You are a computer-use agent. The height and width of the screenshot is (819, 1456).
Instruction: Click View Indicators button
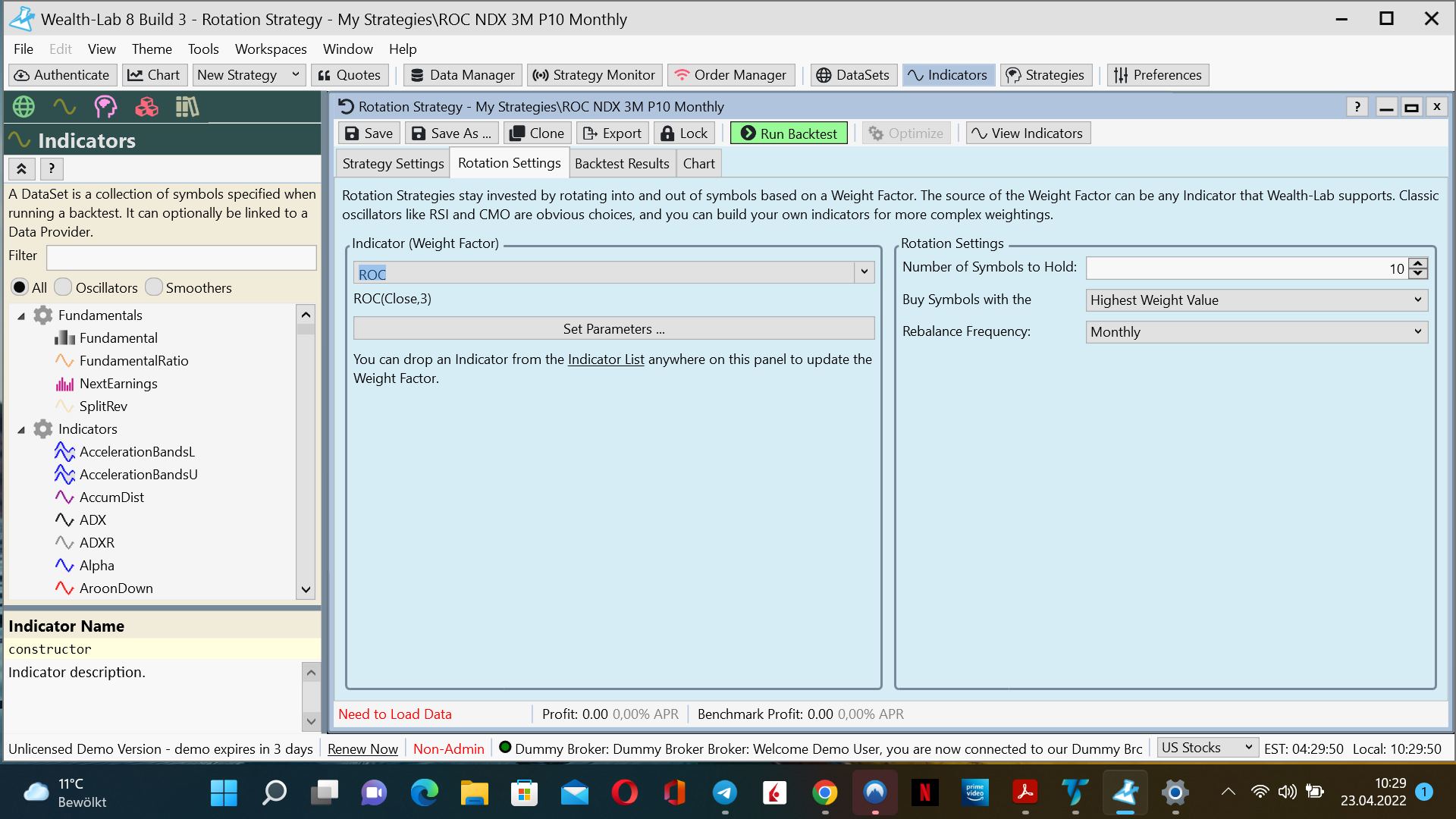point(1028,133)
